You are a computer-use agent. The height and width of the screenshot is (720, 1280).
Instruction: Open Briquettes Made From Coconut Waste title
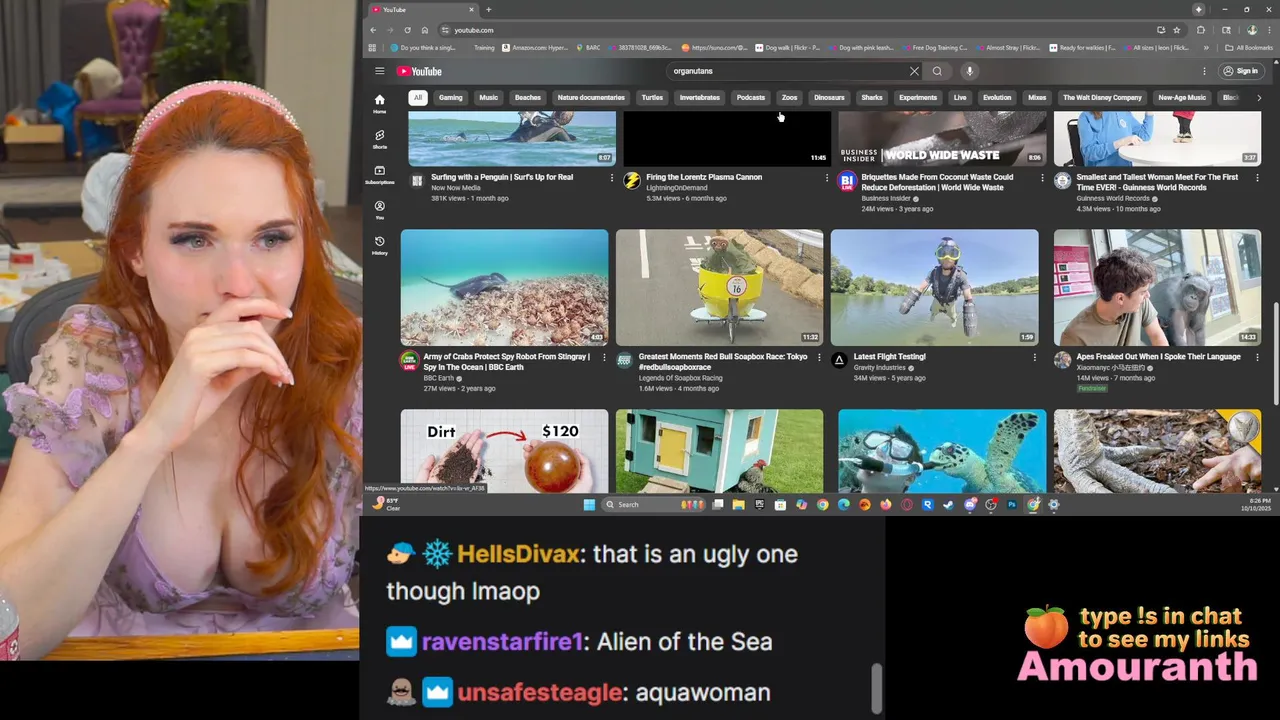[937, 182]
